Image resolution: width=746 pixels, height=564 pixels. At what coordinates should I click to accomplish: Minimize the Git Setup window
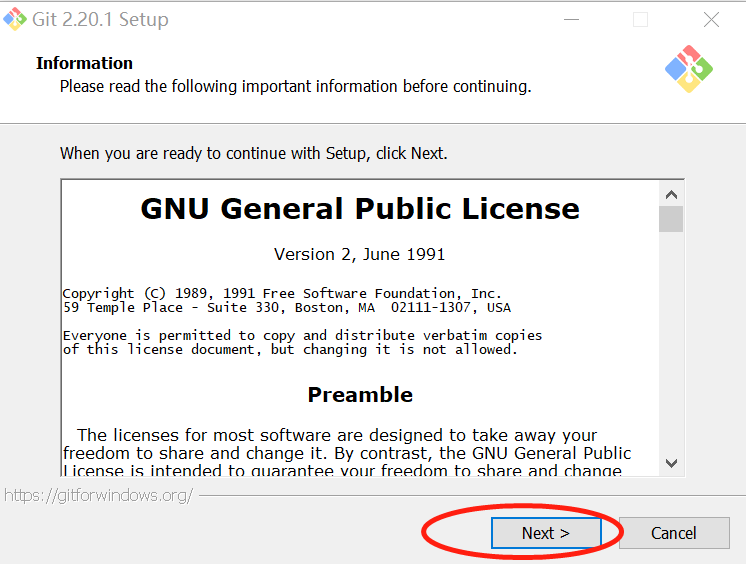(571, 20)
